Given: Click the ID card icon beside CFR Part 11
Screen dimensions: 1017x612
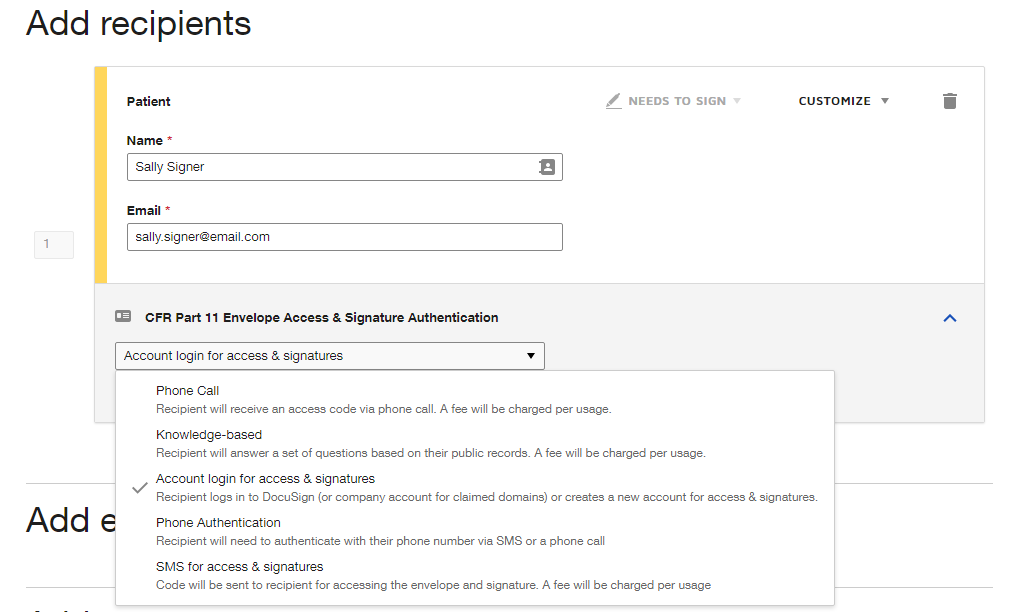Looking at the screenshot, I should click(x=123, y=316).
